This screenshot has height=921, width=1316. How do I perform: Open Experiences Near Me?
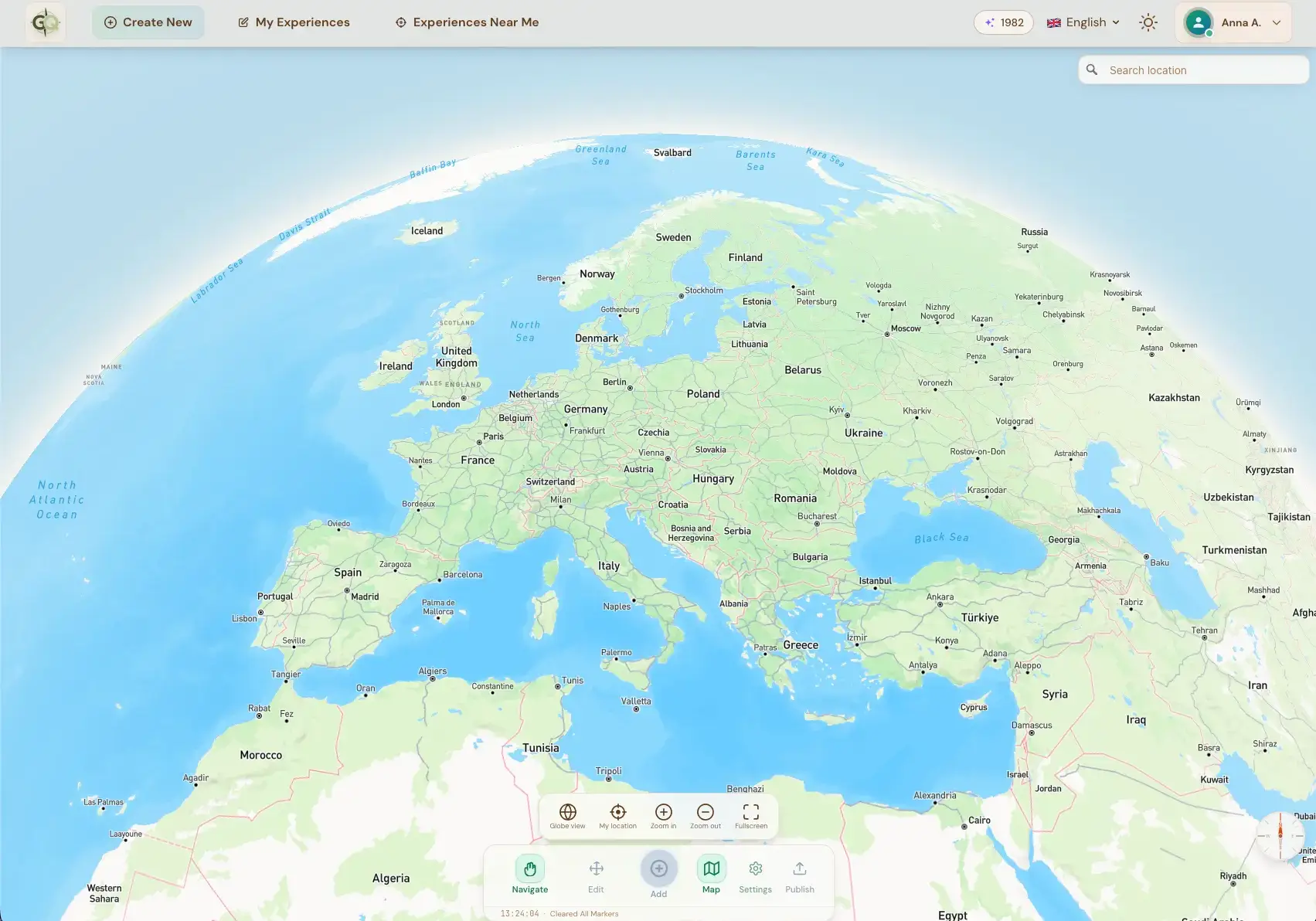(x=467, y=22)
